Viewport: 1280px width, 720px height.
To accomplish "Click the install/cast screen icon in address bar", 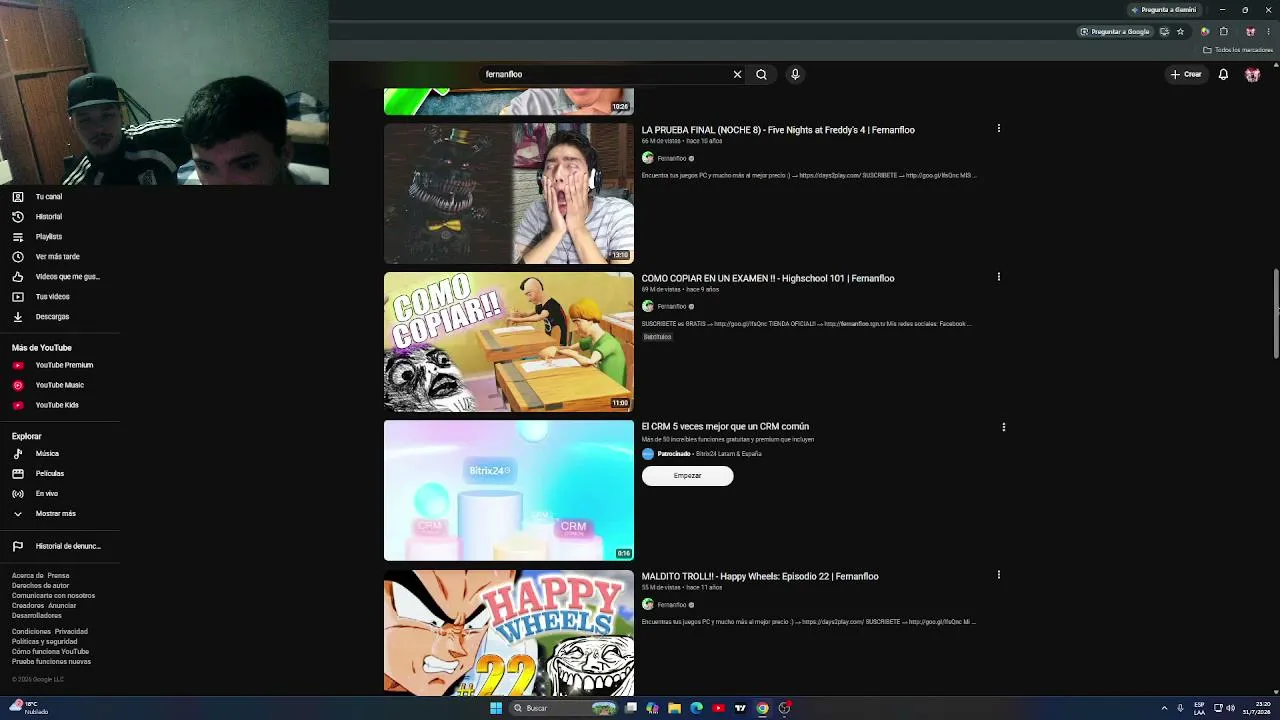I will click(1164, 32).
